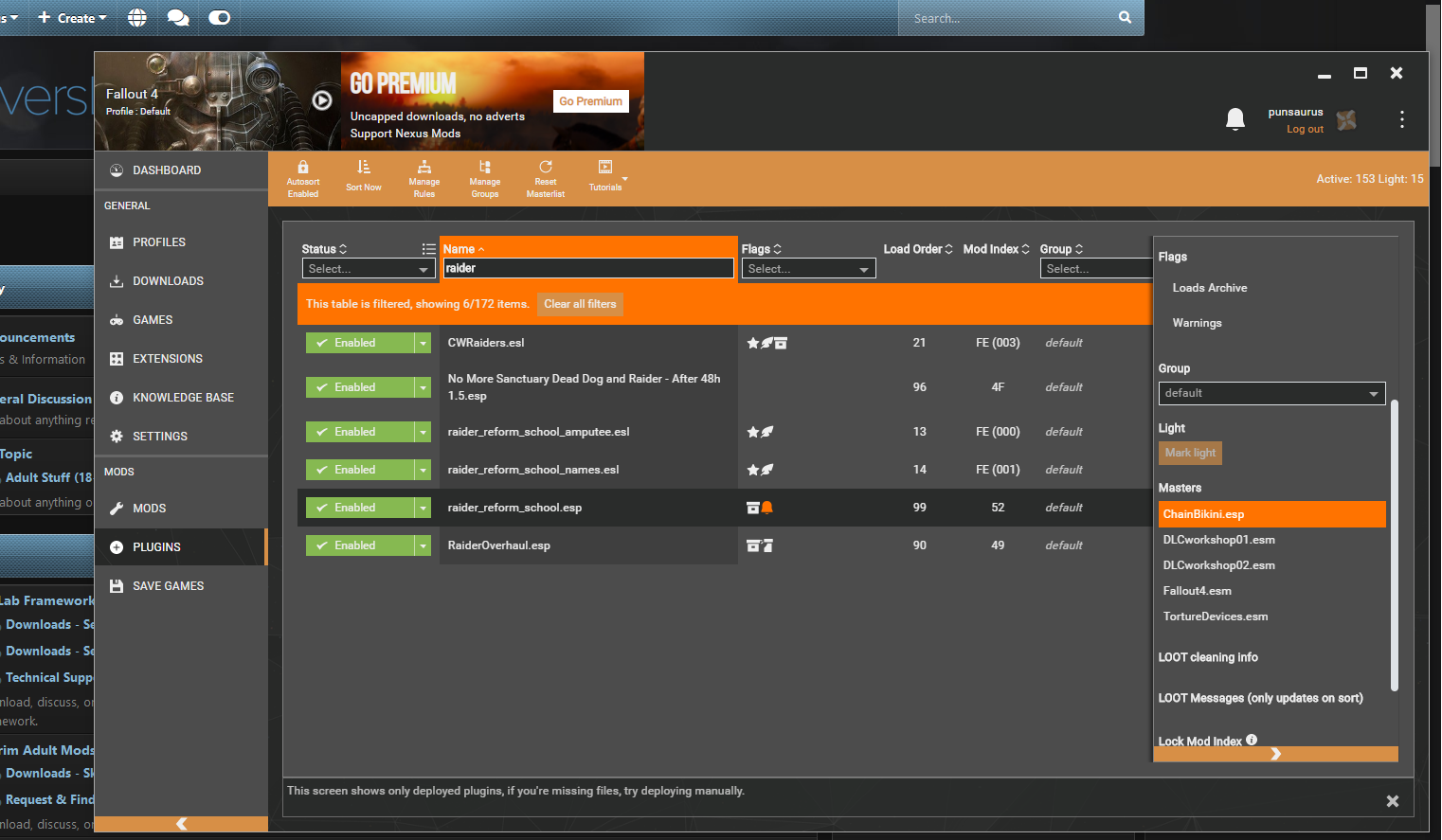Click the flag icons for raider_reform_school_amputee.esl
The width and height of the screenshot is (1442, 840).
pos(760,432)
